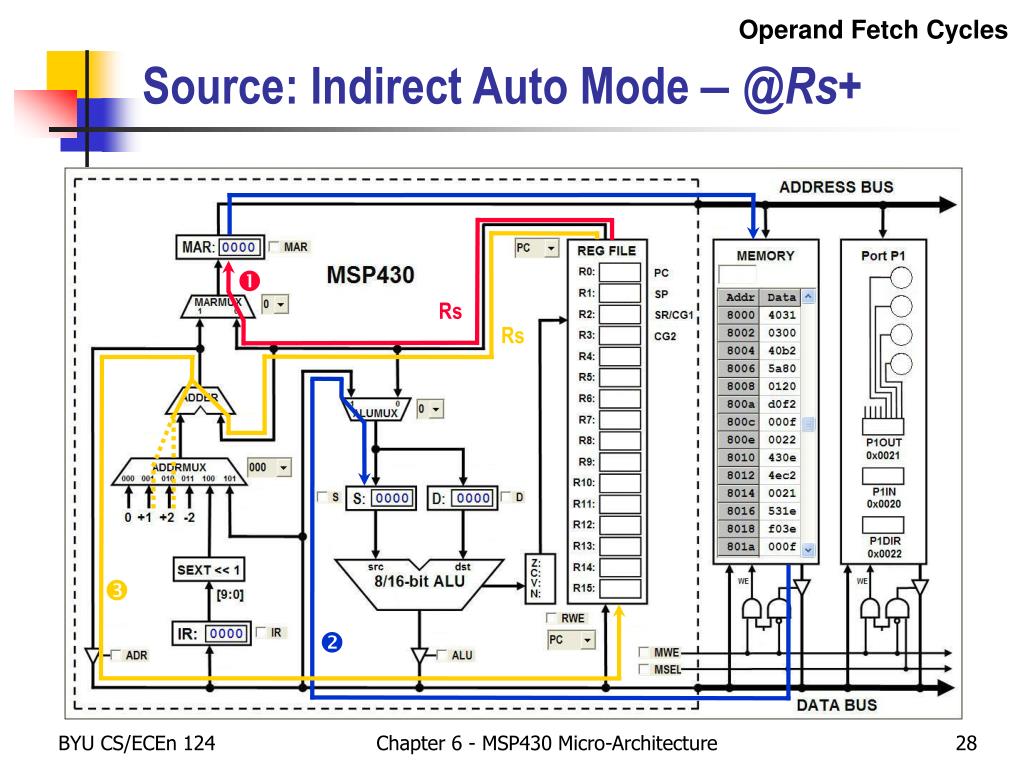Click the topmost Port P1 LED circle

tap(901, 277)
